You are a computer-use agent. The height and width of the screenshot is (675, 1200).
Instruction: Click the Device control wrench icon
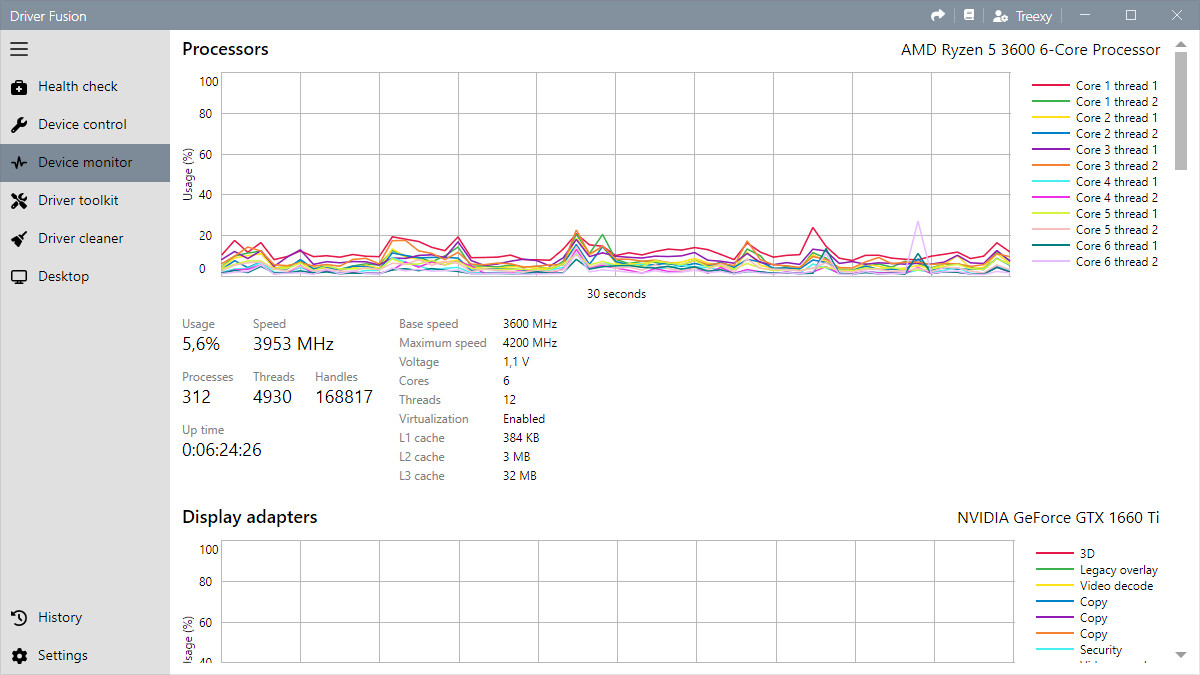click(x=19, y=125)
